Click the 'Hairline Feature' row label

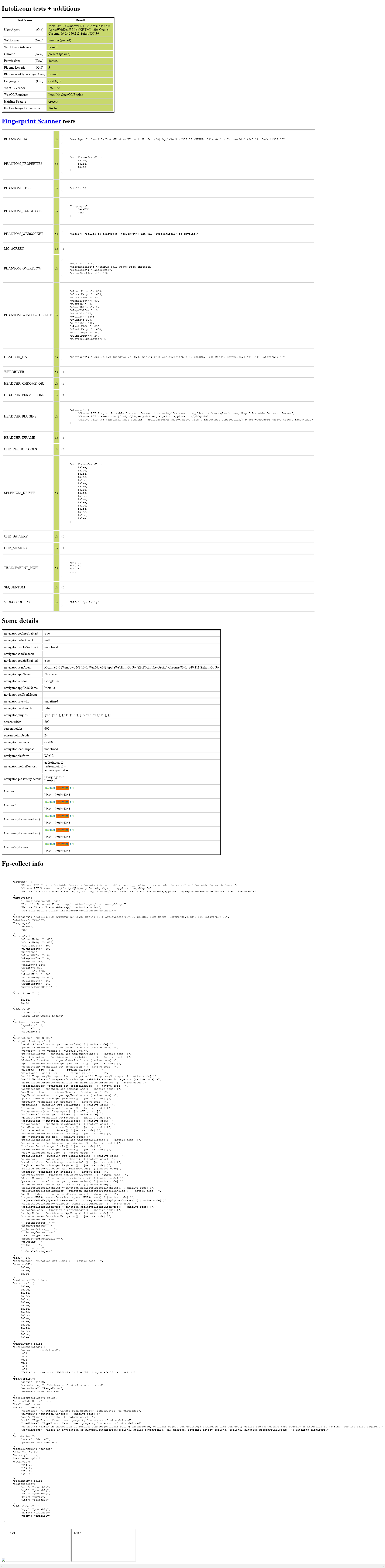(x=15, y=102)
